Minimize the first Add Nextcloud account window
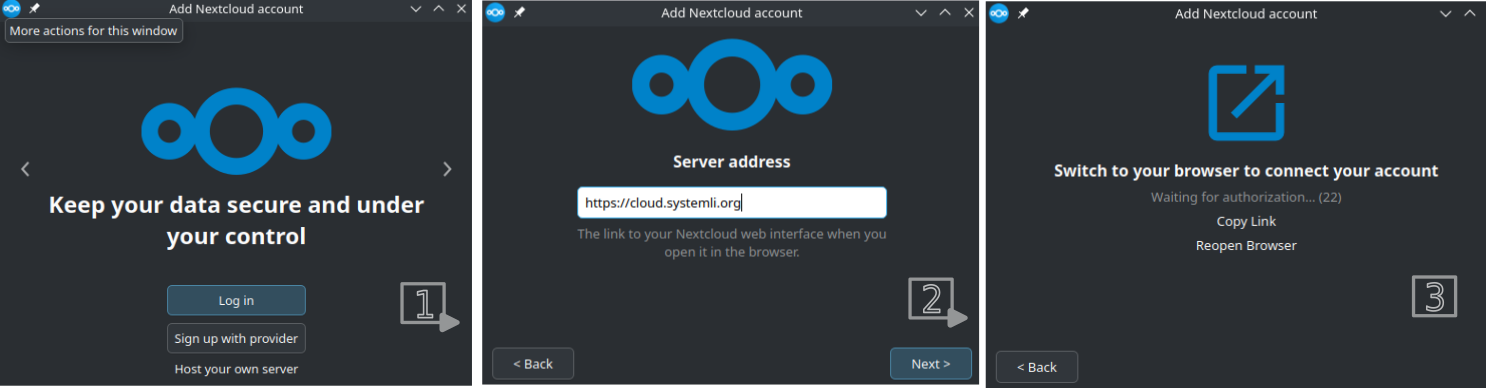 [x=416, y=9]
